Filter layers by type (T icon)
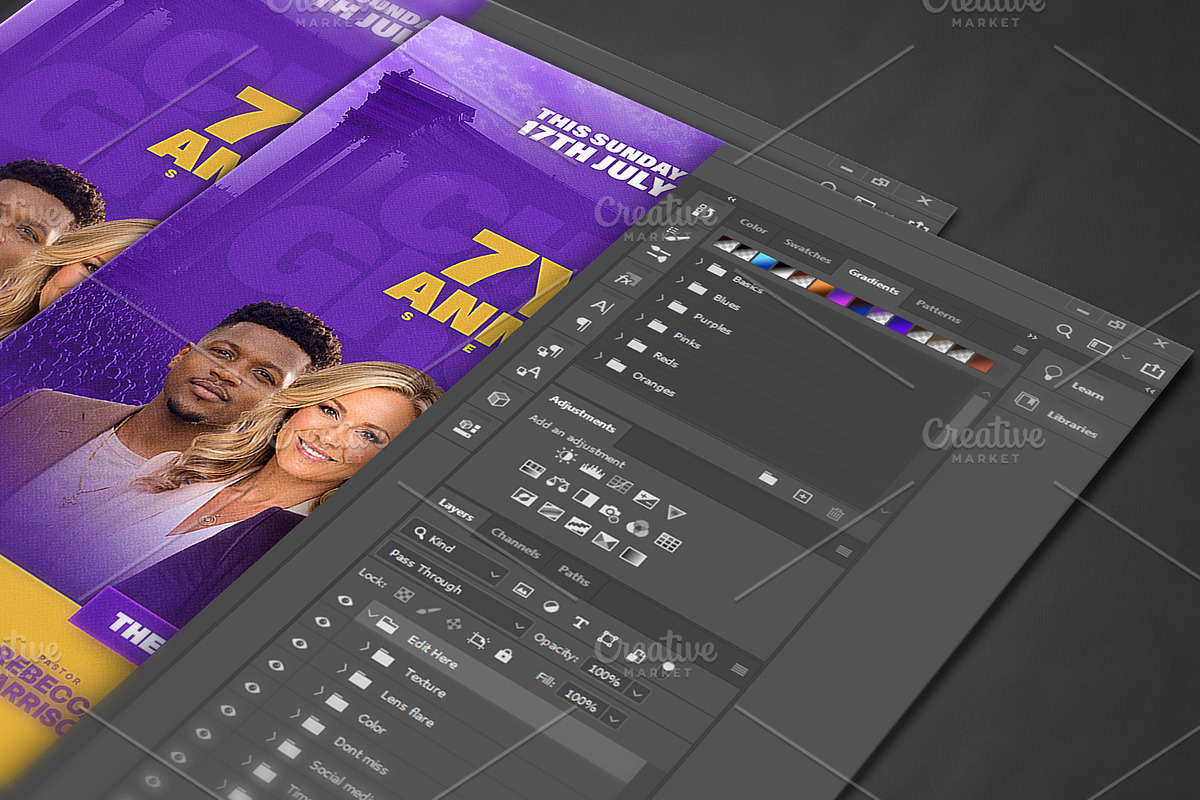 click(579, 622)
